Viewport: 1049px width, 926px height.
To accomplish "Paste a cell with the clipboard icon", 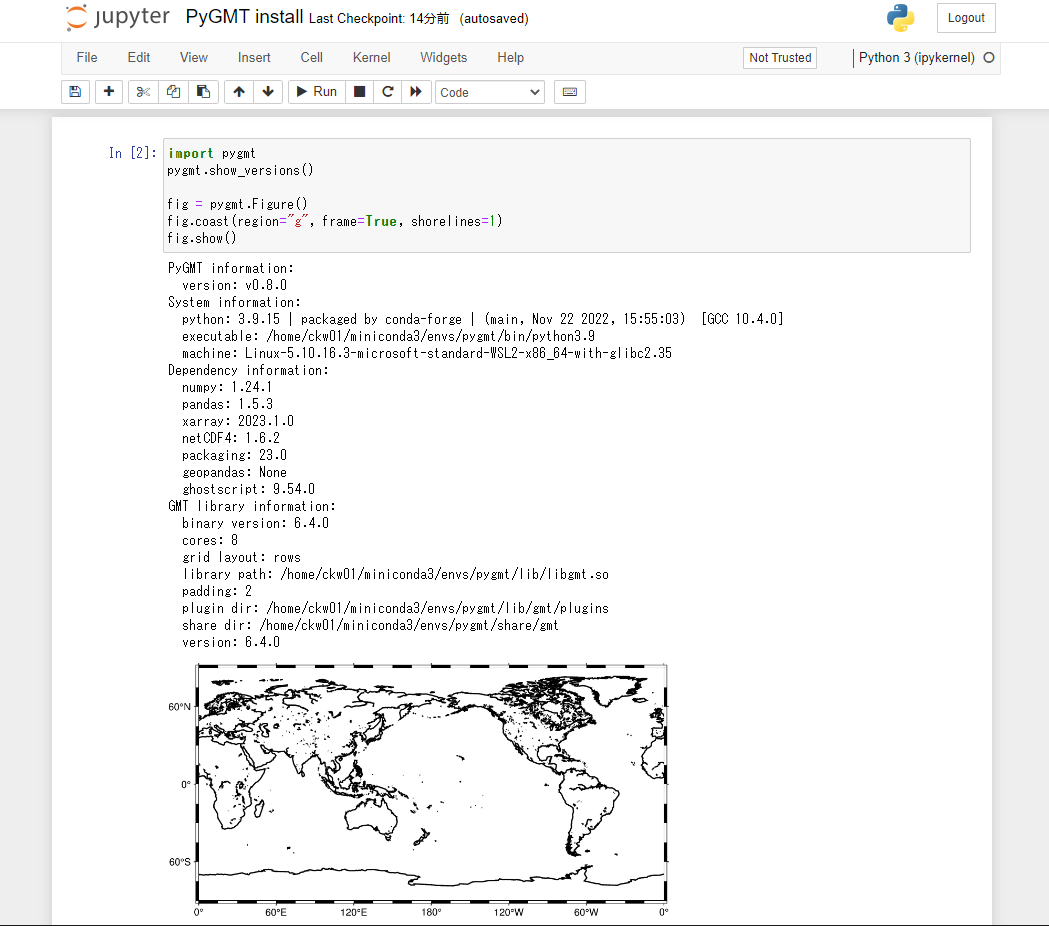I will pos(202,91).
